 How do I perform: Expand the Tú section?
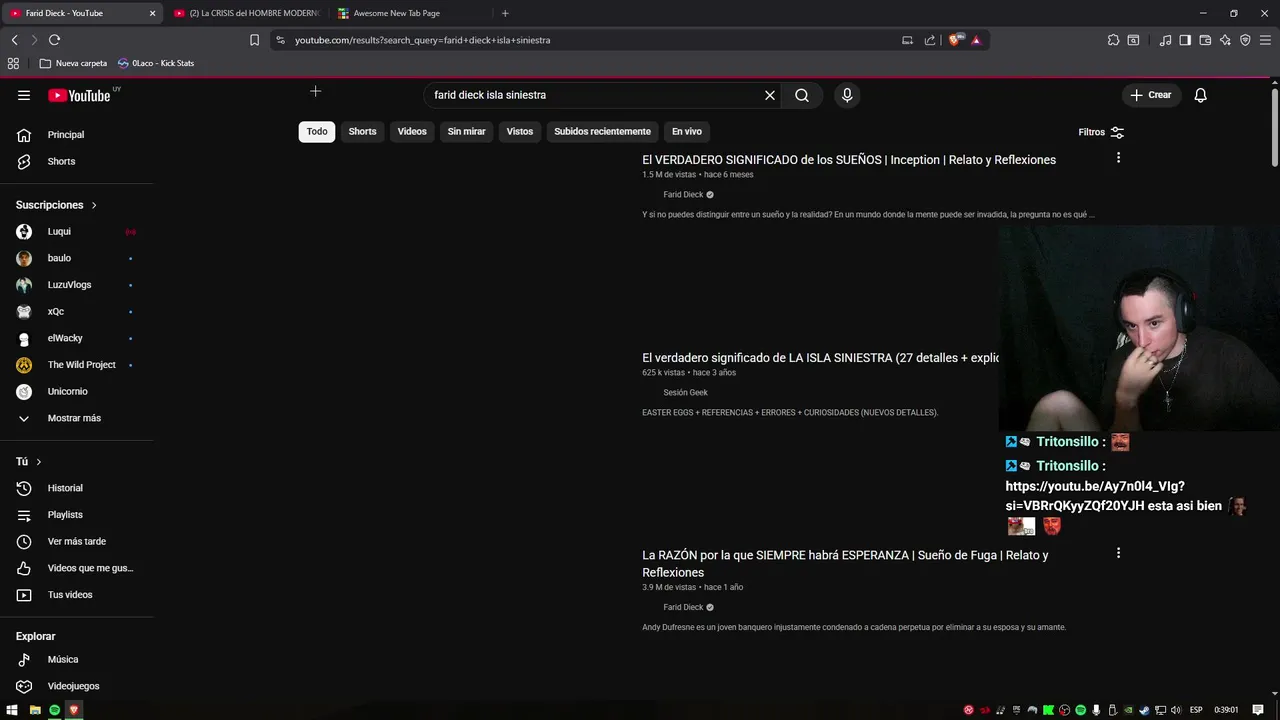tap(29, 462)
